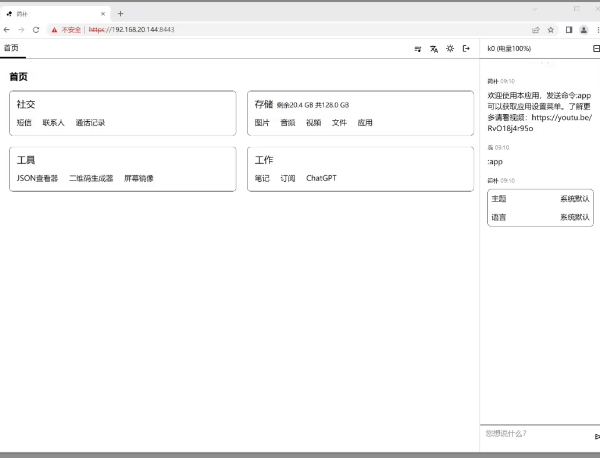600x458 pixels.
Task: Click the logout icon in header
Action: tap(466, 48)
